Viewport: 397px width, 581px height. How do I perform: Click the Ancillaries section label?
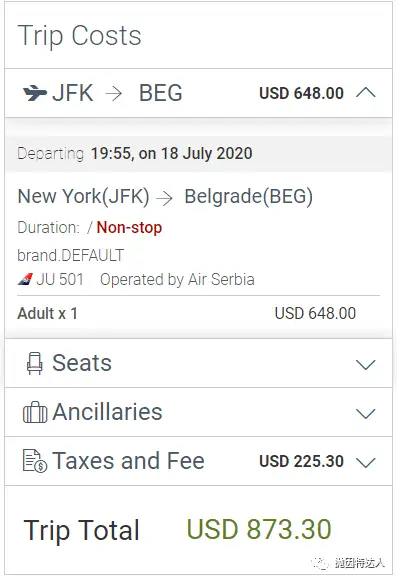(107, 412)
